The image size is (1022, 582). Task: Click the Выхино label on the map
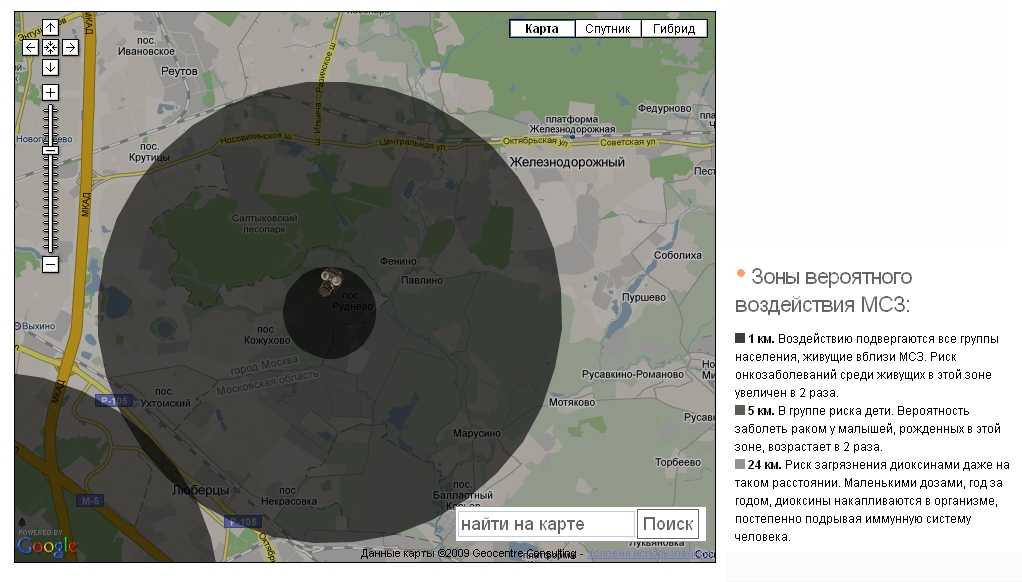pos(37,326)
